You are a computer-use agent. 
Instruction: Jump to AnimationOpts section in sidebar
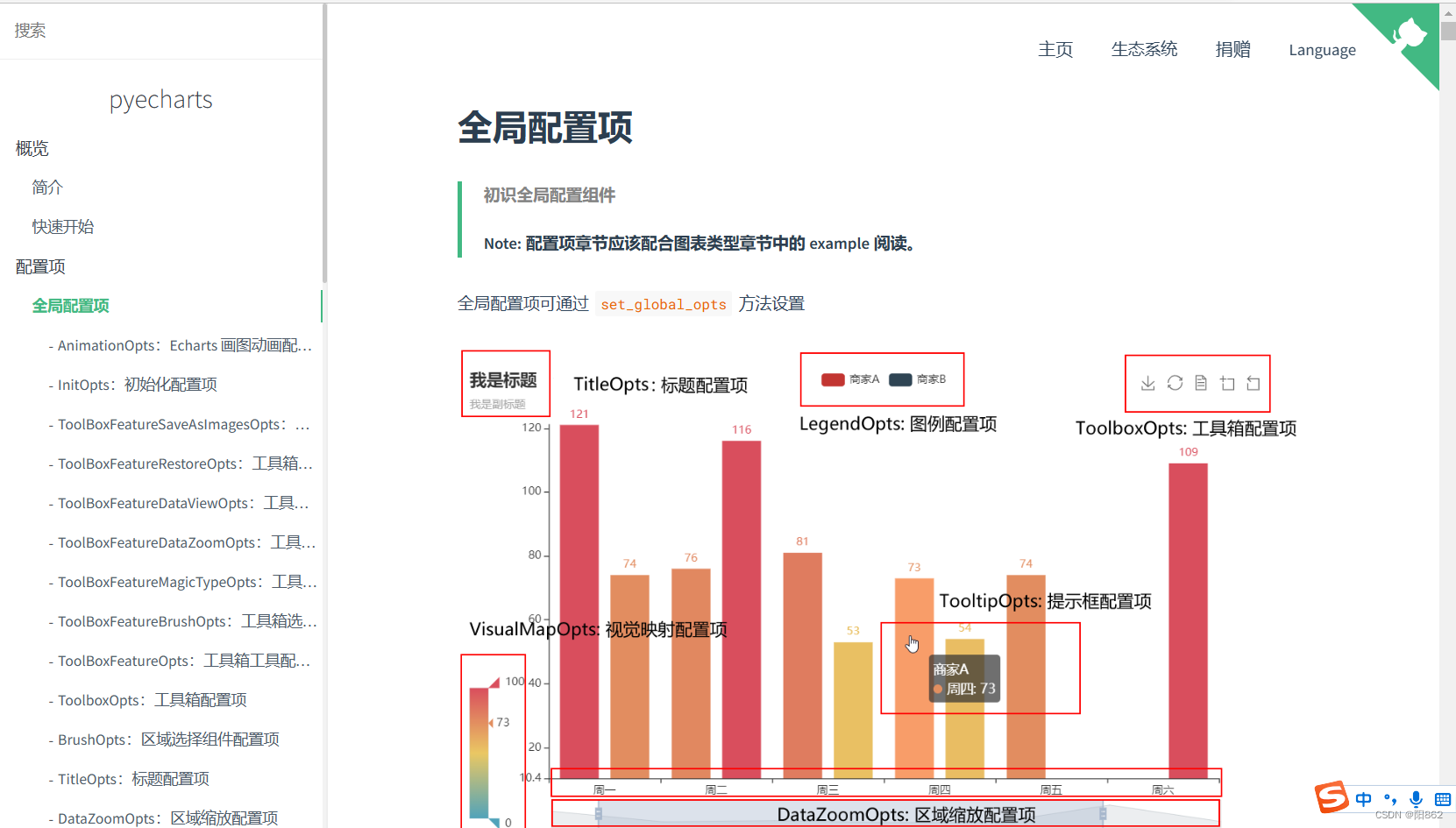pyautogui.click(x=181, y=345)
